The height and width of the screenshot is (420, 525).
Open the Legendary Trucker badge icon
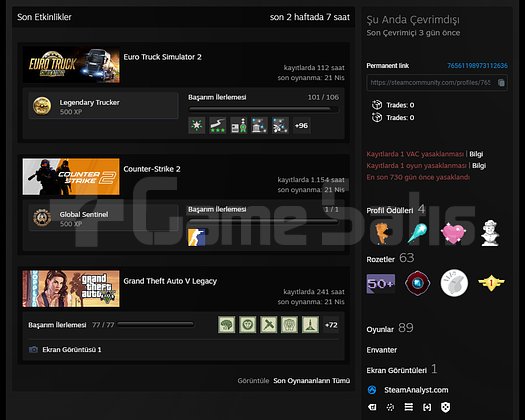click(x=42, y=106)
